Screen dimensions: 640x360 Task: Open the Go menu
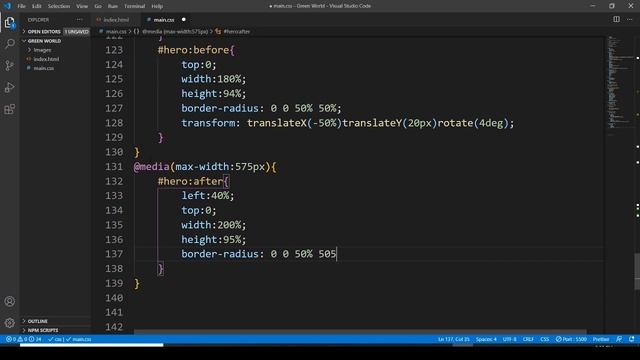(98, 6)
